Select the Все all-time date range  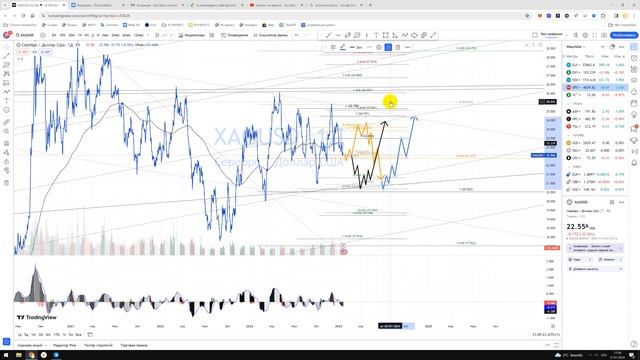(78, 335)
